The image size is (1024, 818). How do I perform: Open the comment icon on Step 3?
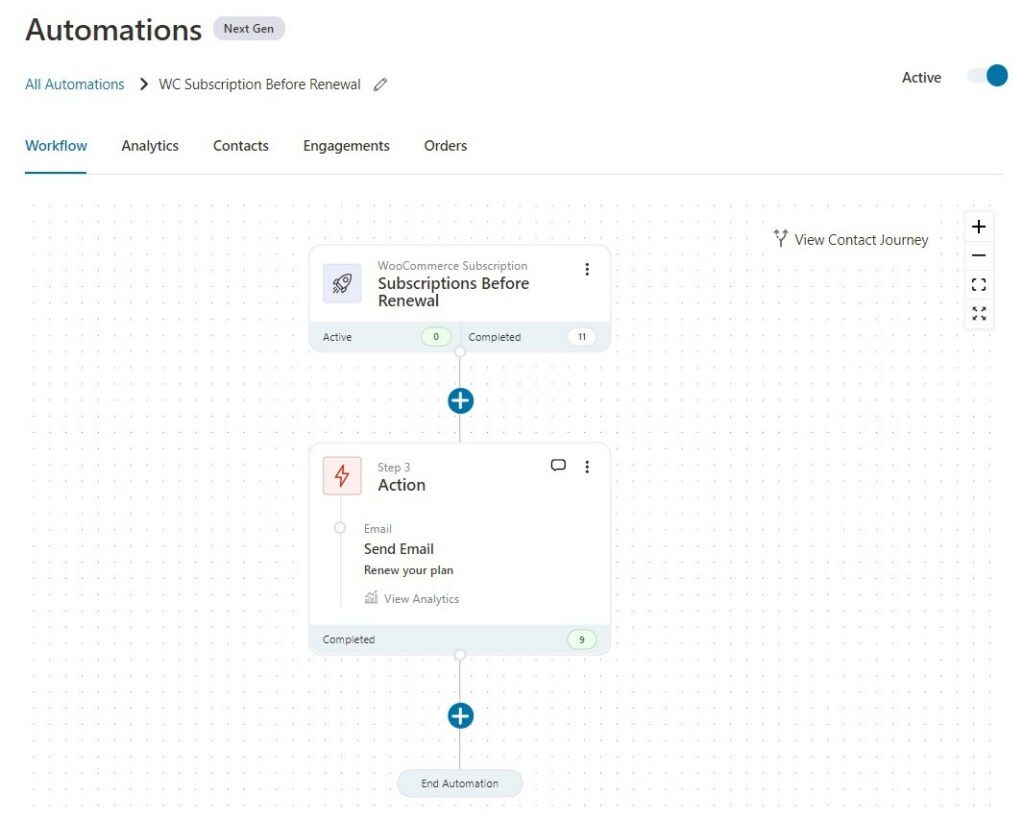pyautogui.click(x=558, y=465)
